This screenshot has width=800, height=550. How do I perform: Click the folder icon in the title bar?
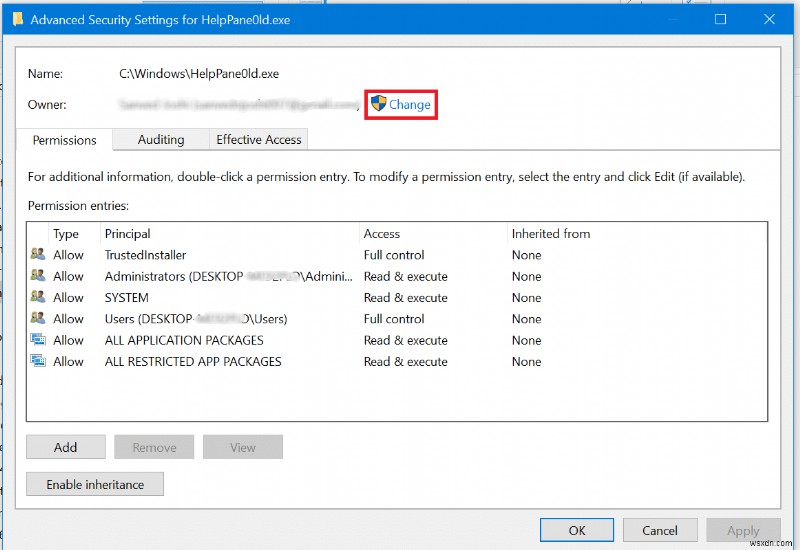[x=18, y=19]
